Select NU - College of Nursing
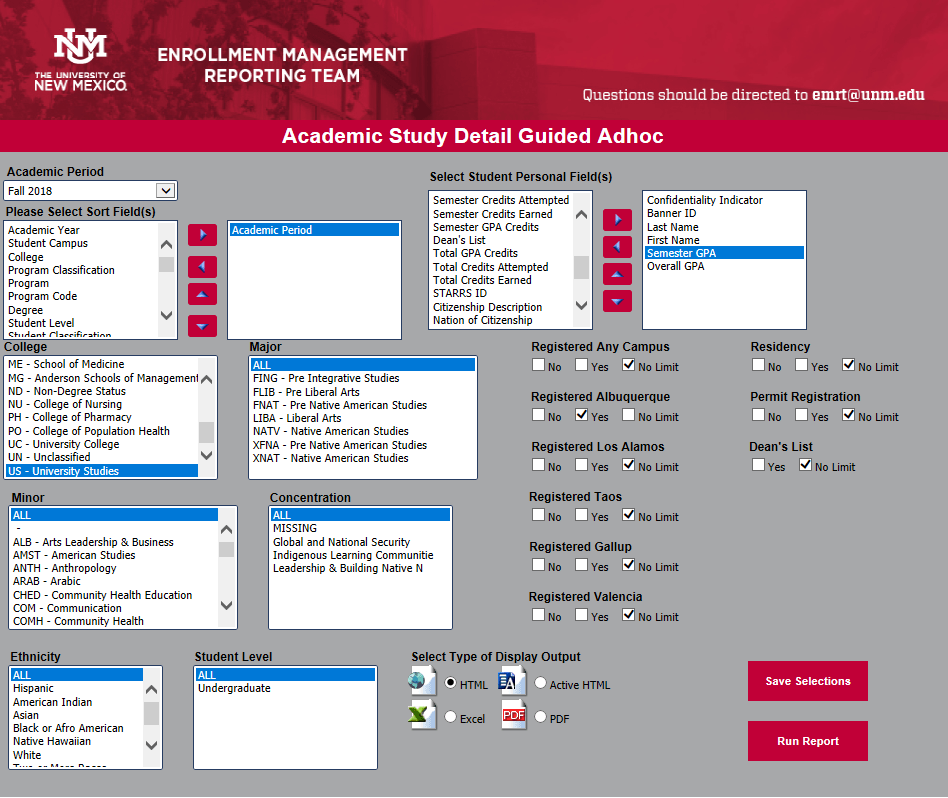Screen dimensions: 948x798 tap(65, 404)
